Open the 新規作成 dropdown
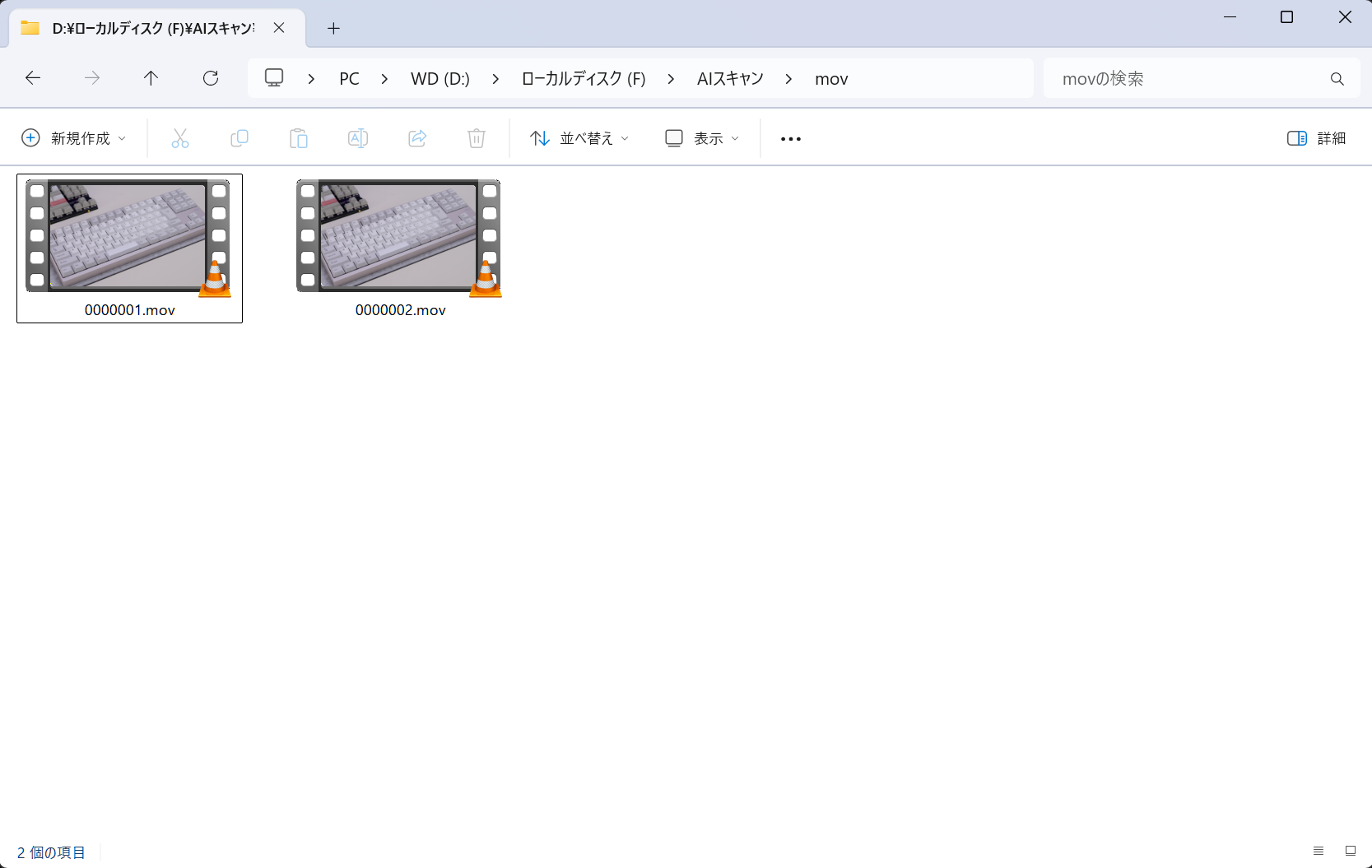The width and height of the screenshot is (1372, 868). (x=74, y=138)
